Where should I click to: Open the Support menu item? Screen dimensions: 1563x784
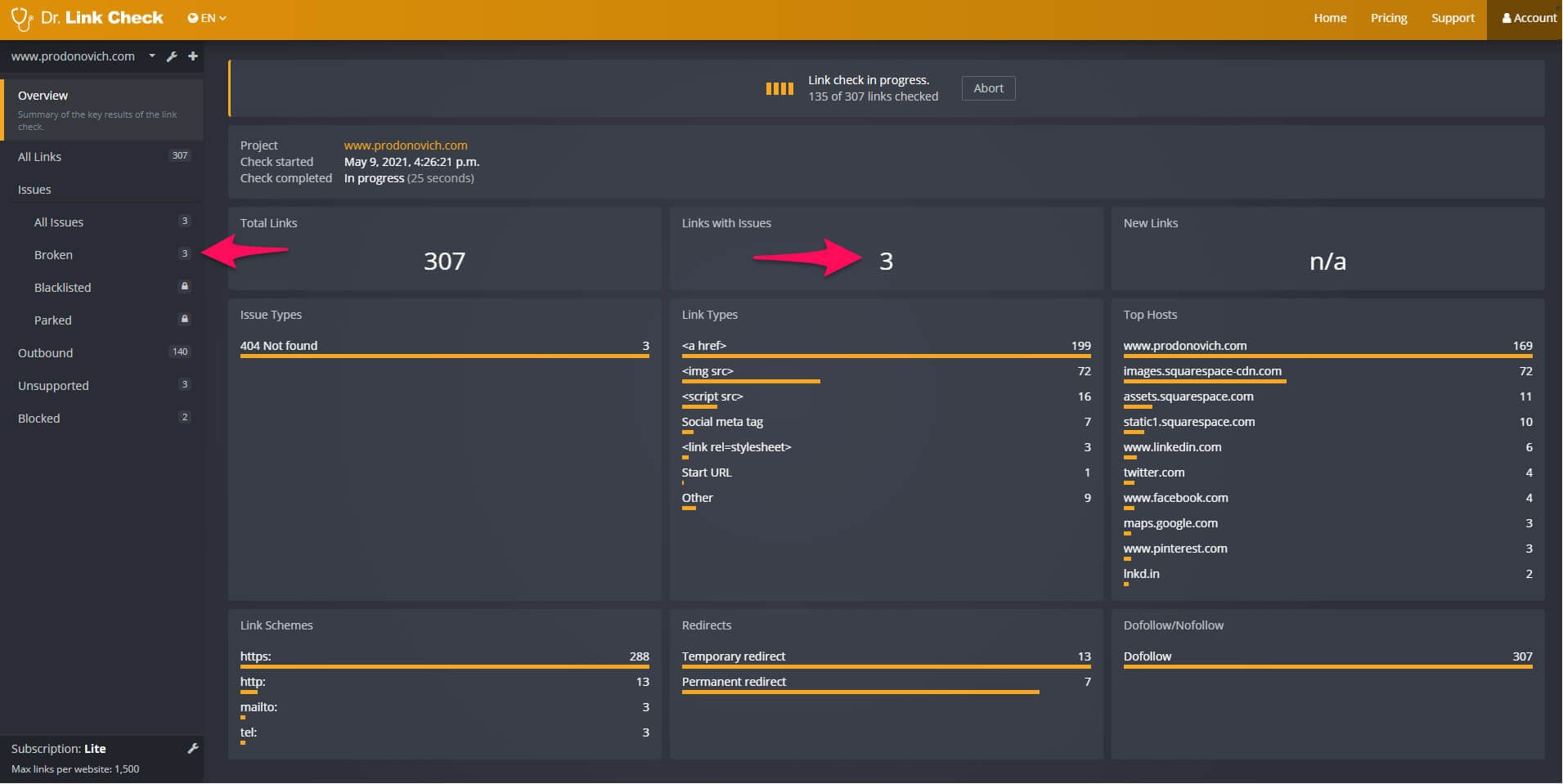(x=1453, y=18)
